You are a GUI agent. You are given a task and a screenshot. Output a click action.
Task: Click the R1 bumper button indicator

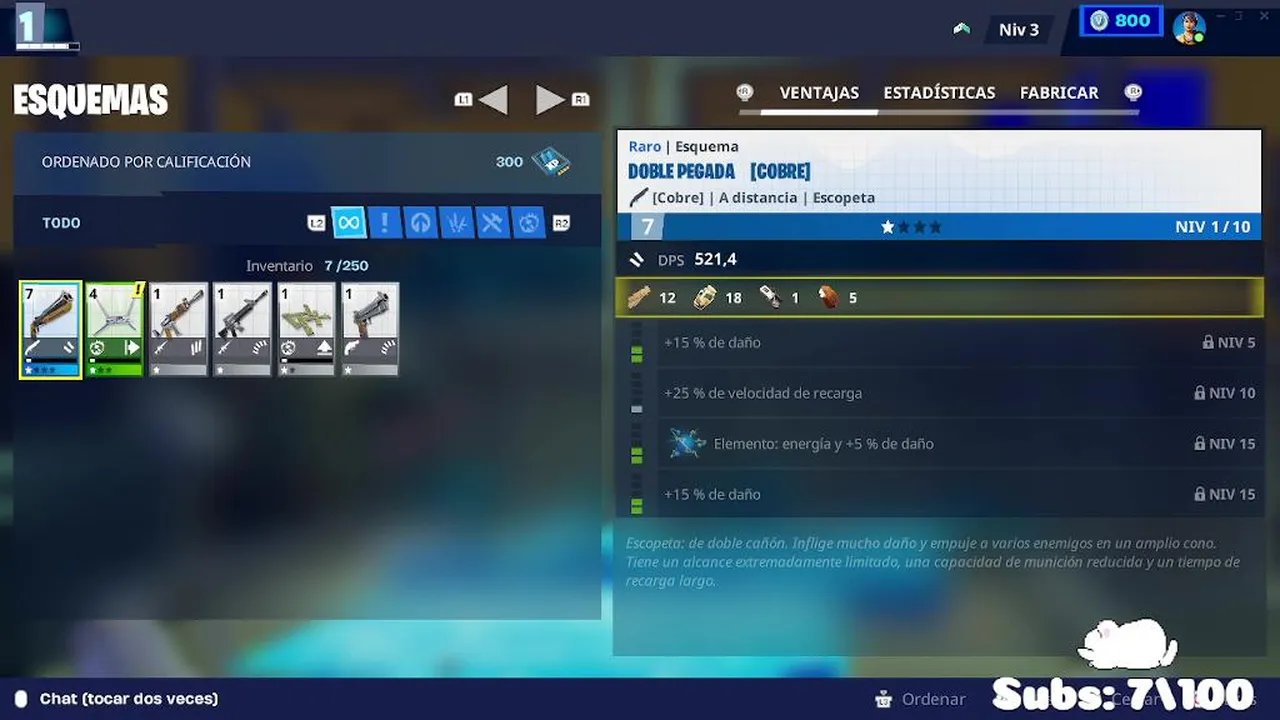click(581, 99)
